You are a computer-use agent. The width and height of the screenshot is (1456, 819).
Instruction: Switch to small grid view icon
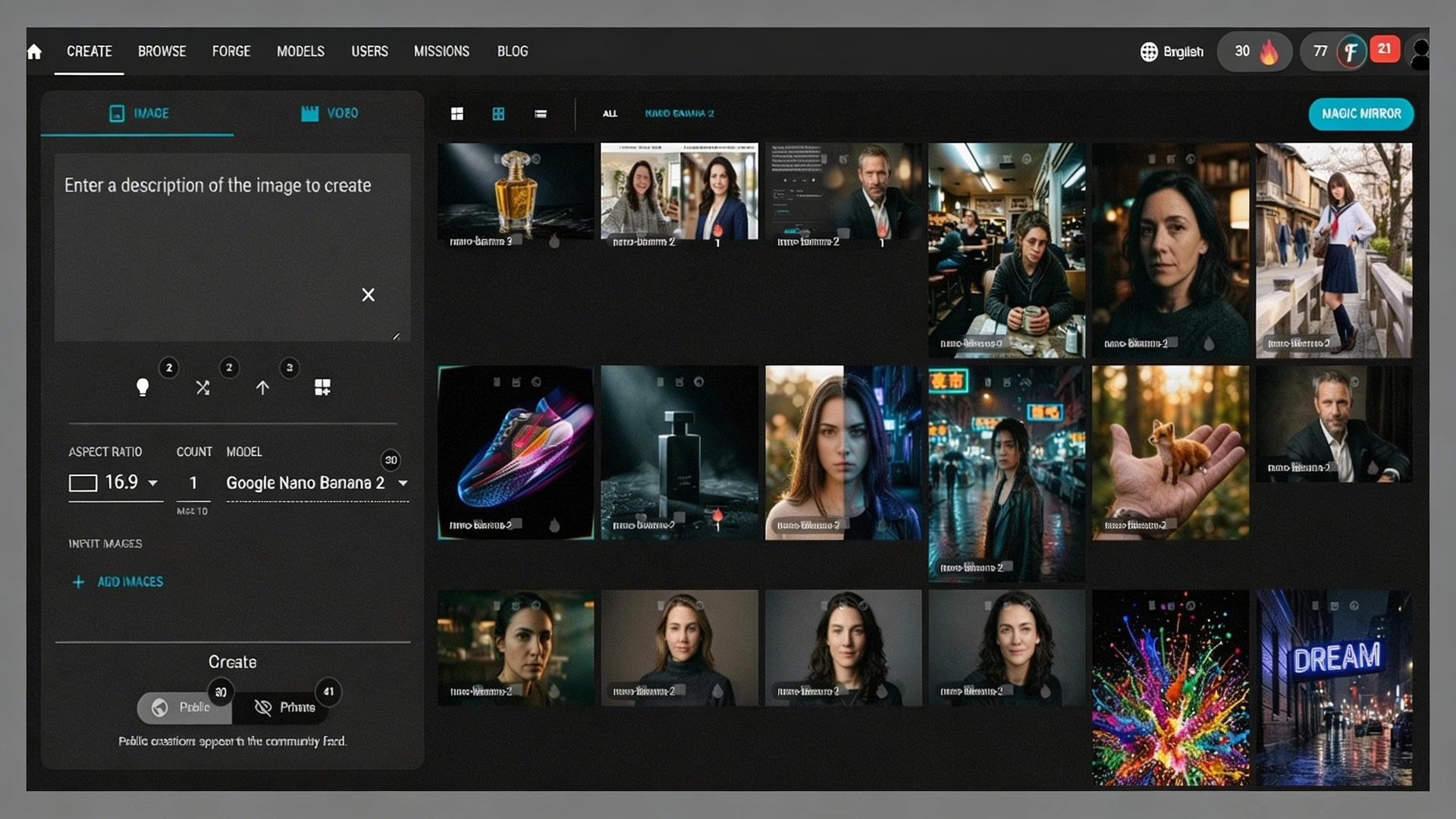(x=498, y=114)
